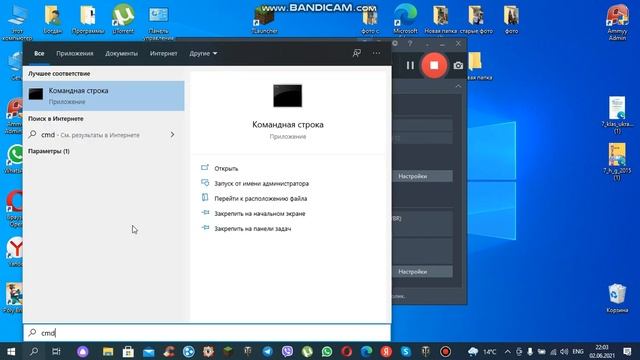Open Bandicam help question mark icon

[x=410, y=43]
